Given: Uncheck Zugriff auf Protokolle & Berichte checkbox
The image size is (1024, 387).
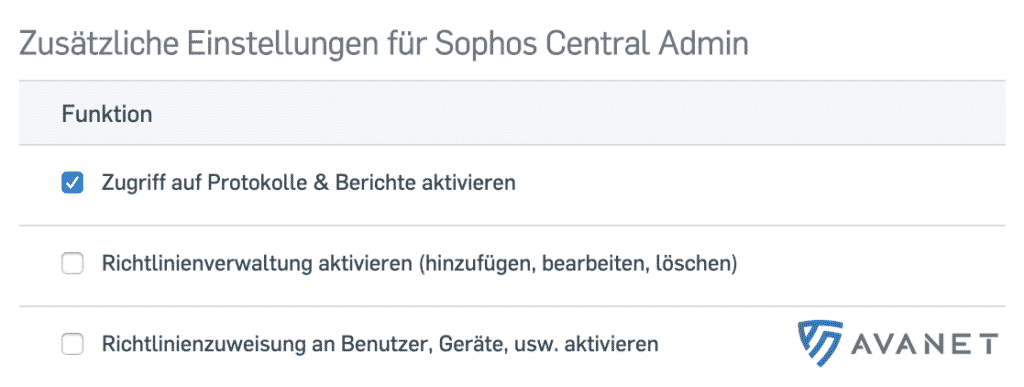Looking at the screenshot, I should click(72, 183).
